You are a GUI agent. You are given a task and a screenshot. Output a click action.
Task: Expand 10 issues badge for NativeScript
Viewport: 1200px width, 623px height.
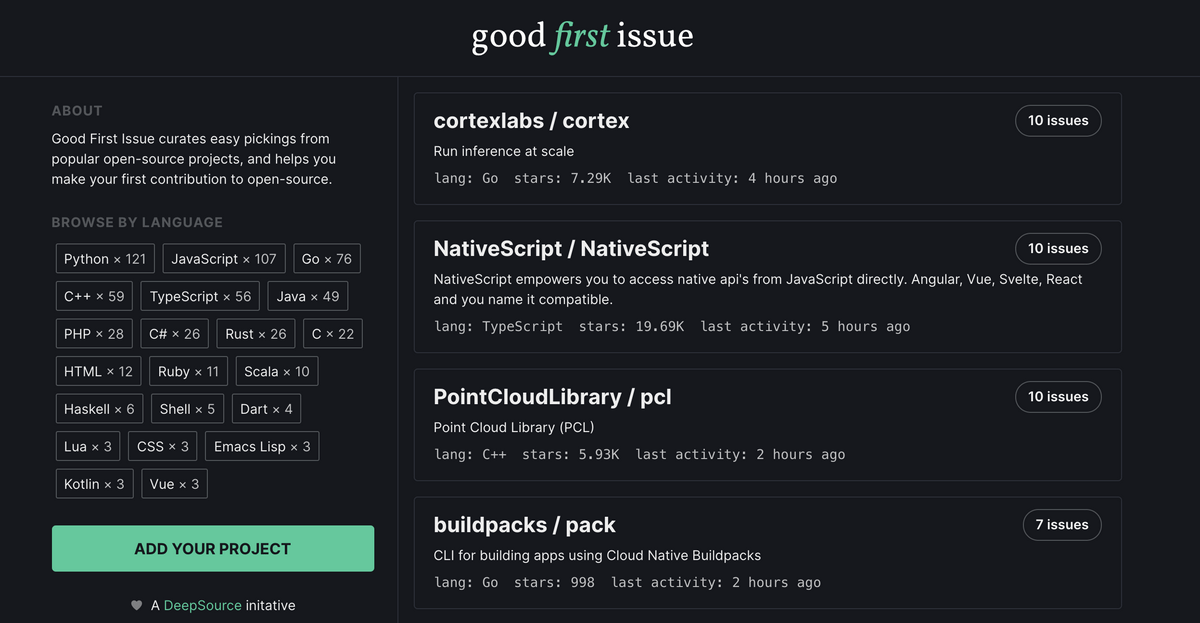click(x=1058, y=248)
